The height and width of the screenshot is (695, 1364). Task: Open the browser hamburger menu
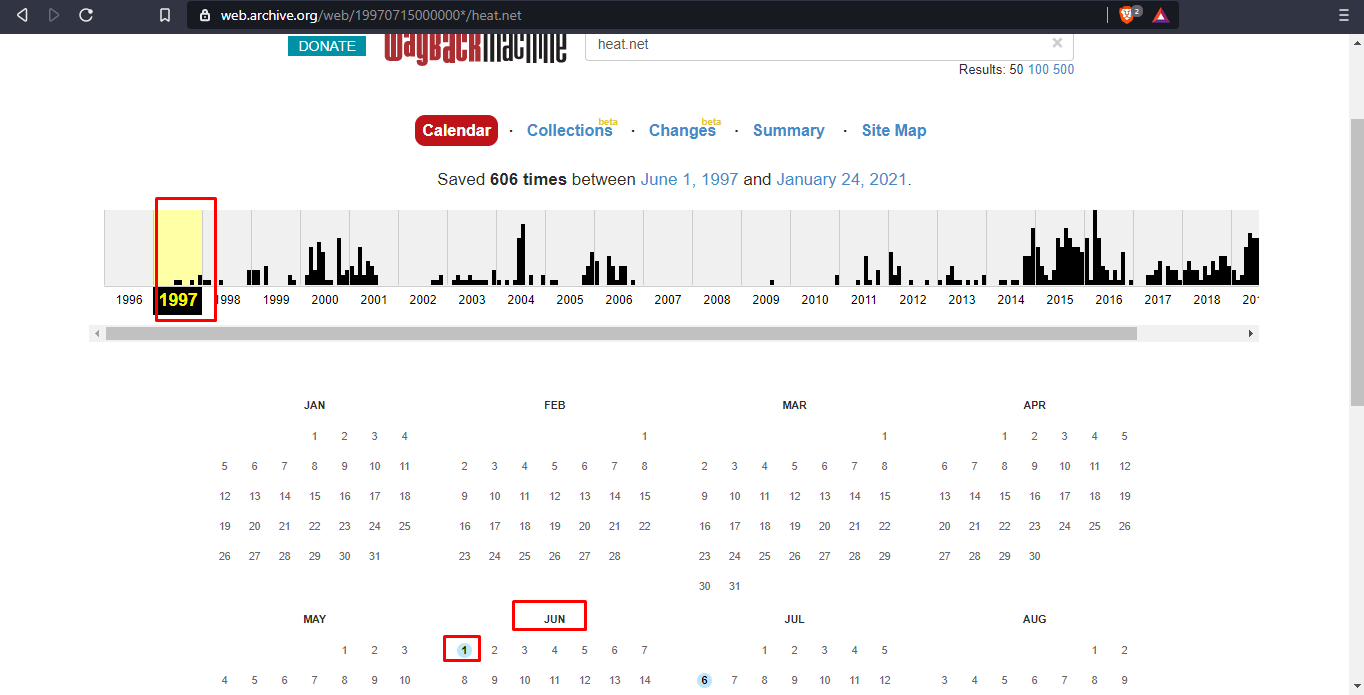point(1344,15)
